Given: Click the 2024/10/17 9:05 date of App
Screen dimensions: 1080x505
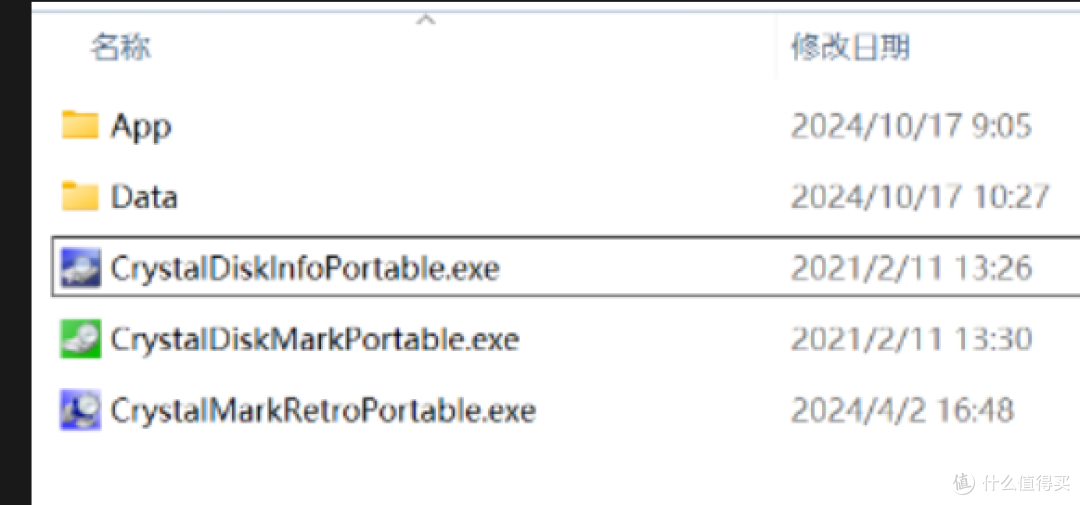Looking at the screenshot, I should [x=911, y=126].
